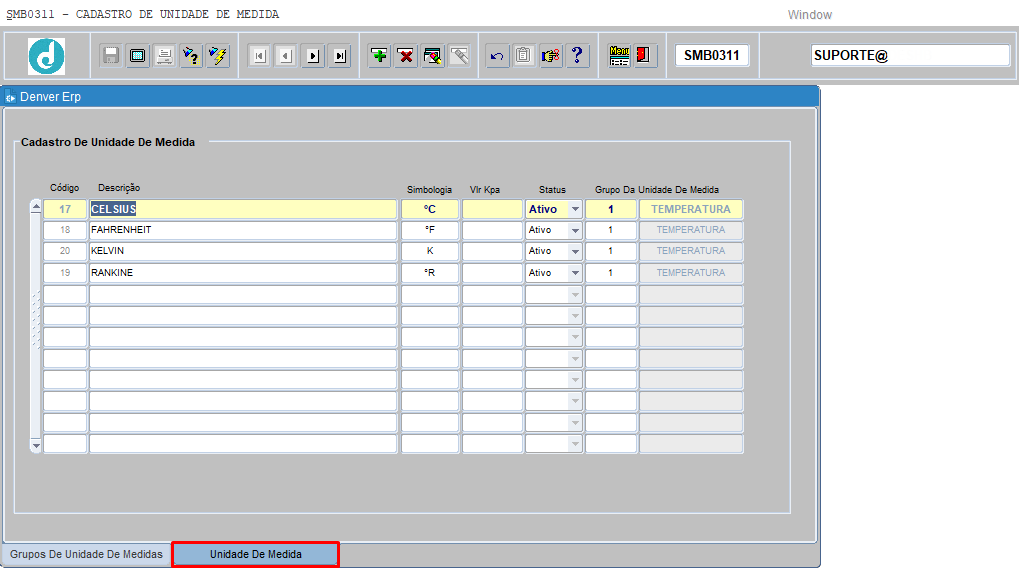Open the Menu icon in toolbar

click(619, 56)
